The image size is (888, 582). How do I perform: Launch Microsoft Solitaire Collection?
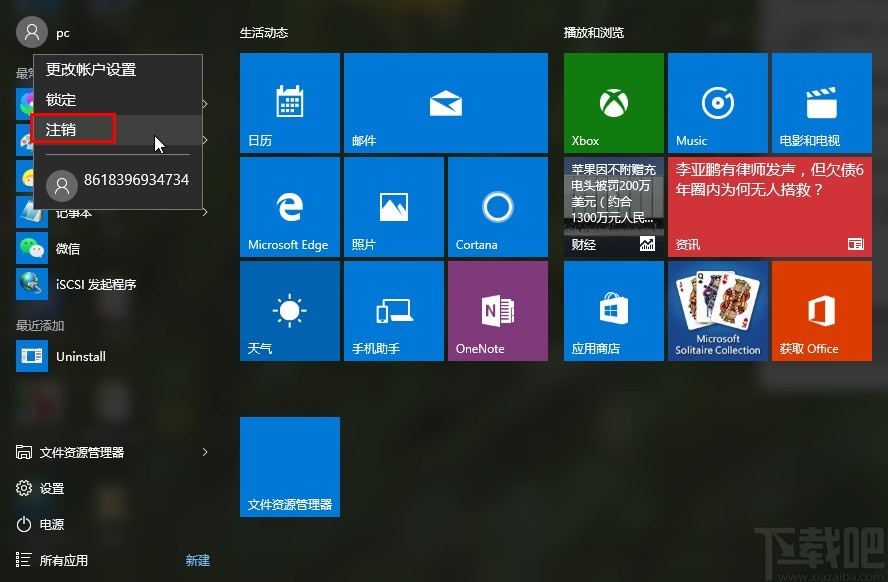[717, 310]
